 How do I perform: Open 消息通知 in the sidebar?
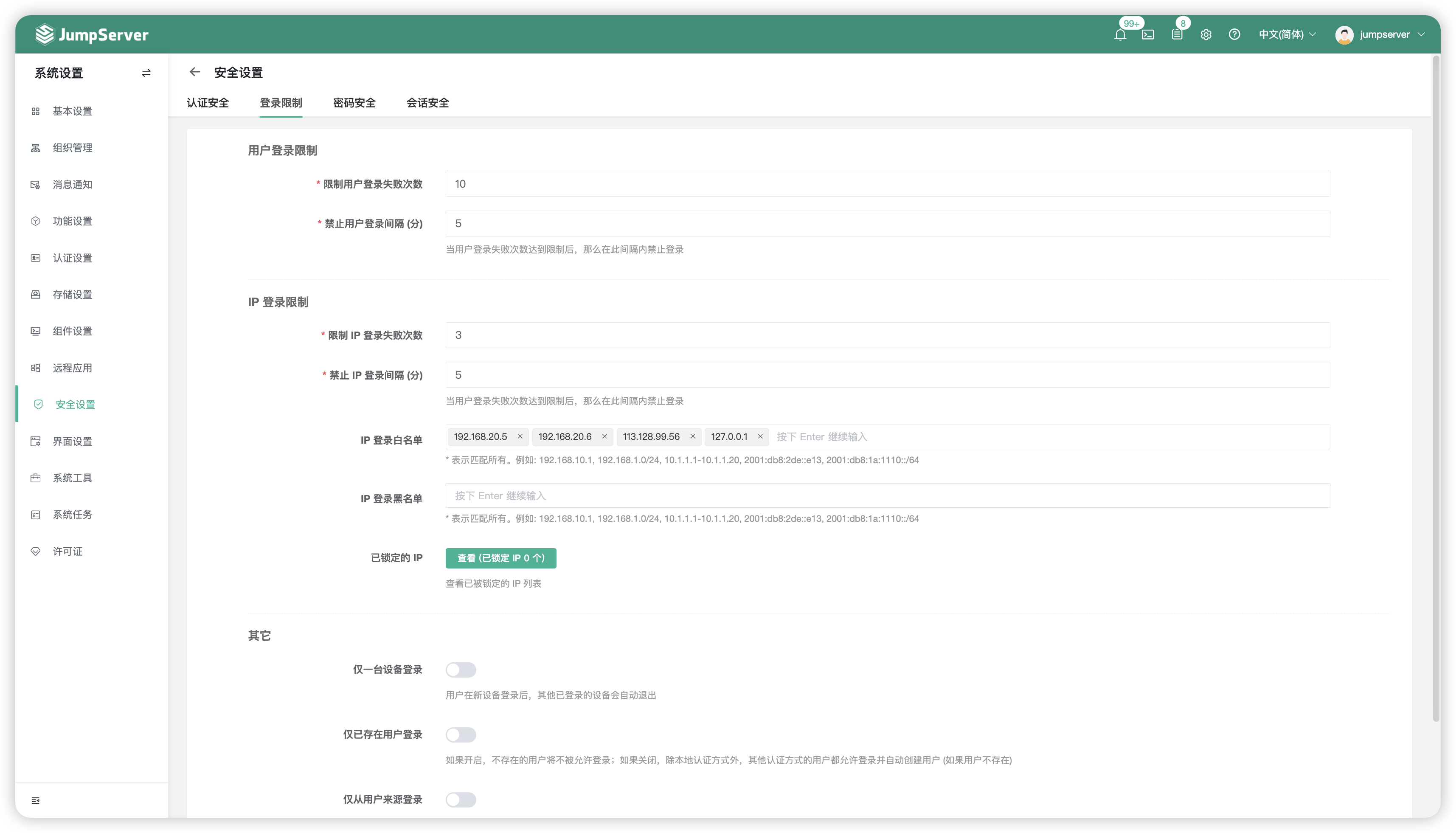[x=92, y=184]
